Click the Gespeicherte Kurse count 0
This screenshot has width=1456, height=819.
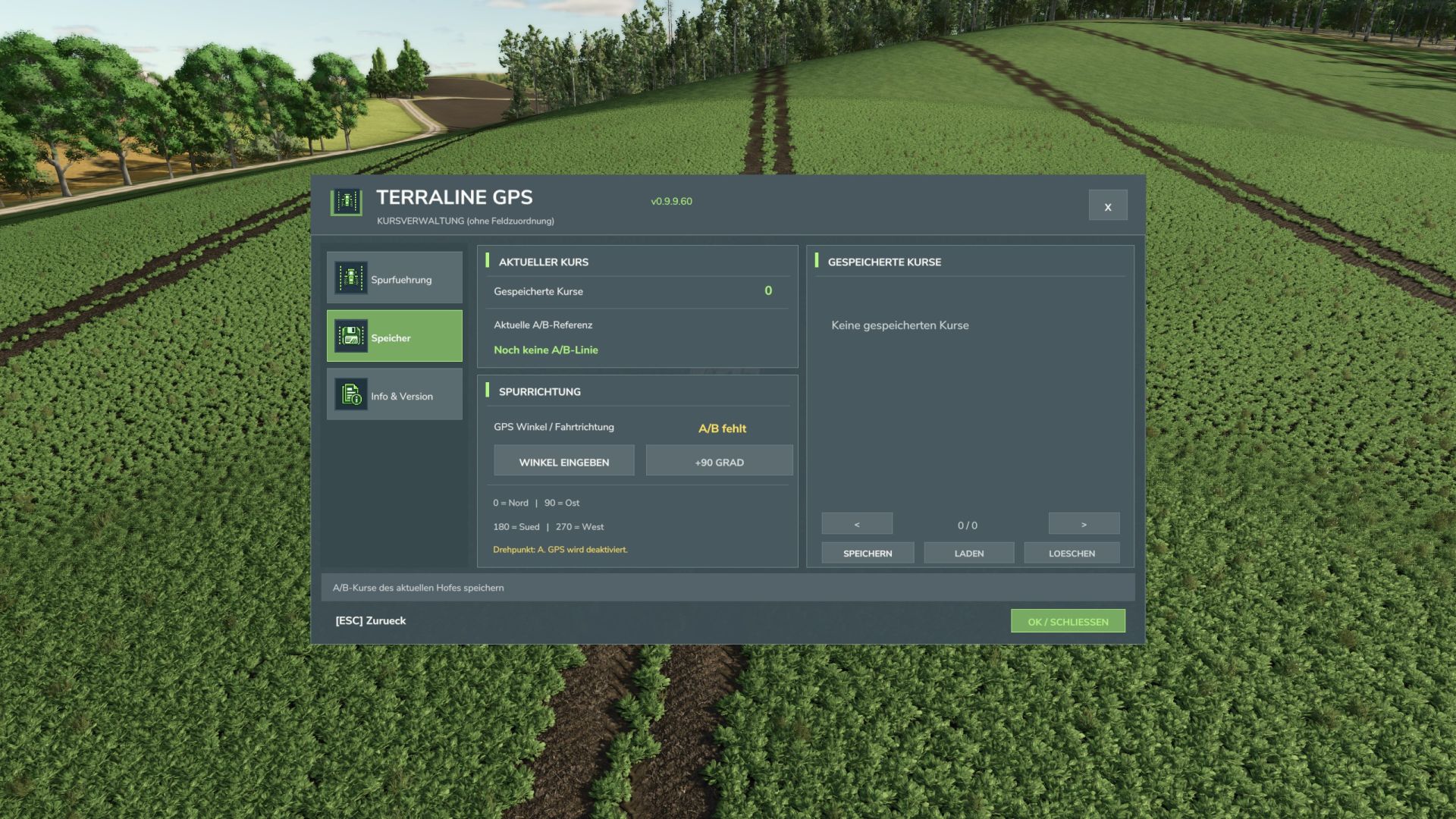point(768,290)
